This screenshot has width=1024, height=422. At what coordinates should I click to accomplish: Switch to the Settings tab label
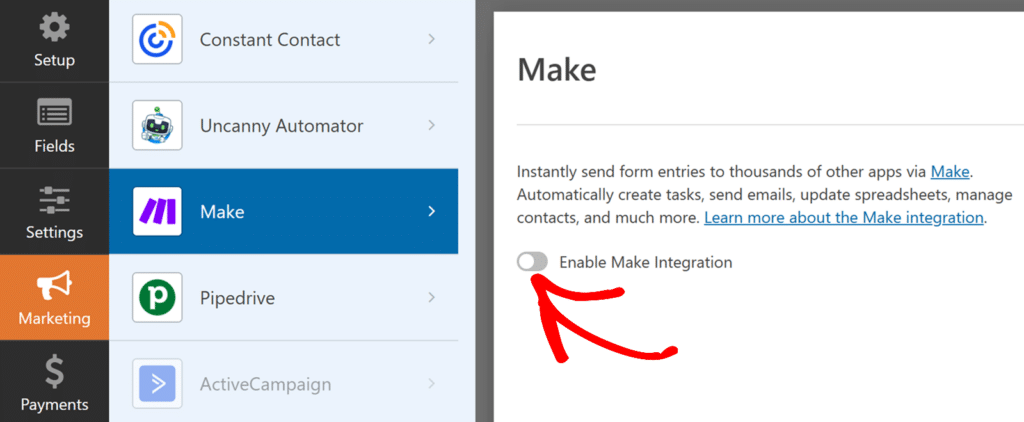(54, 233)
